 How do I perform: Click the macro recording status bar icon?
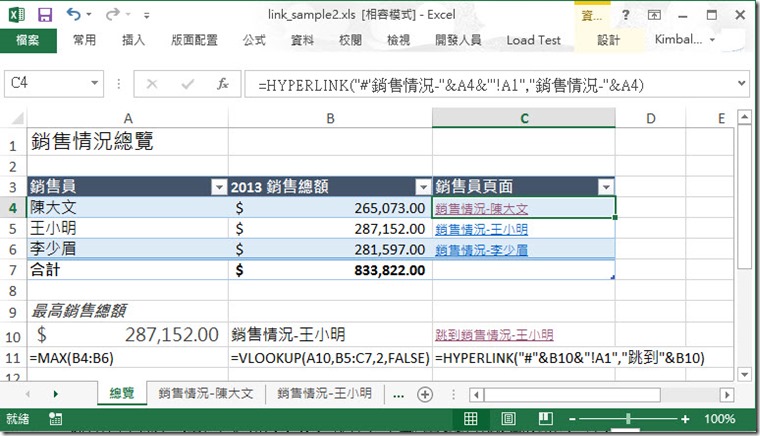click(55, 419)
